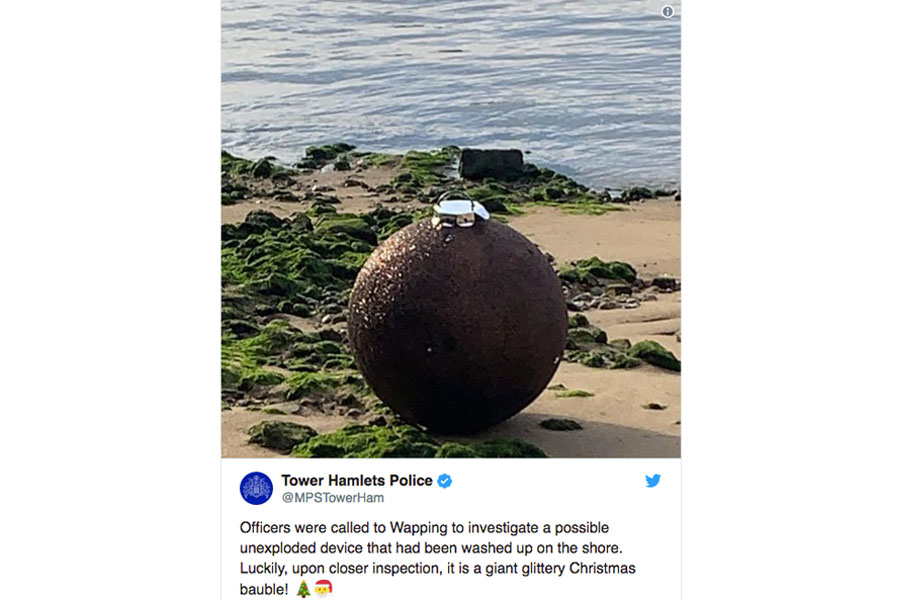Image resolution: width=900 pixels, height=600 pixels.
Task: Click the silver cap atop the bauble
Action: [x=460, y=210]
